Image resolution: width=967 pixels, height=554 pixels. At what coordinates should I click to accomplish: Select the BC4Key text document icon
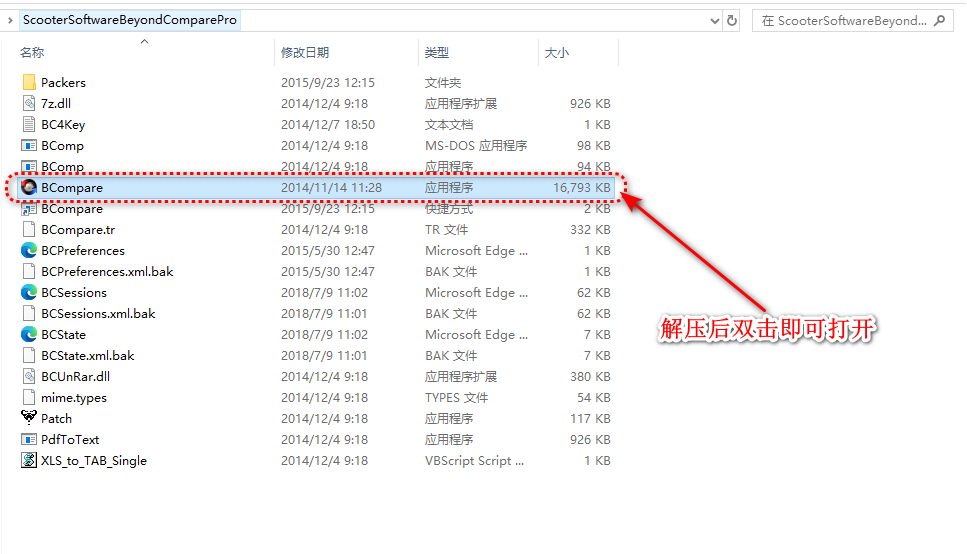(x=29, y=124)
